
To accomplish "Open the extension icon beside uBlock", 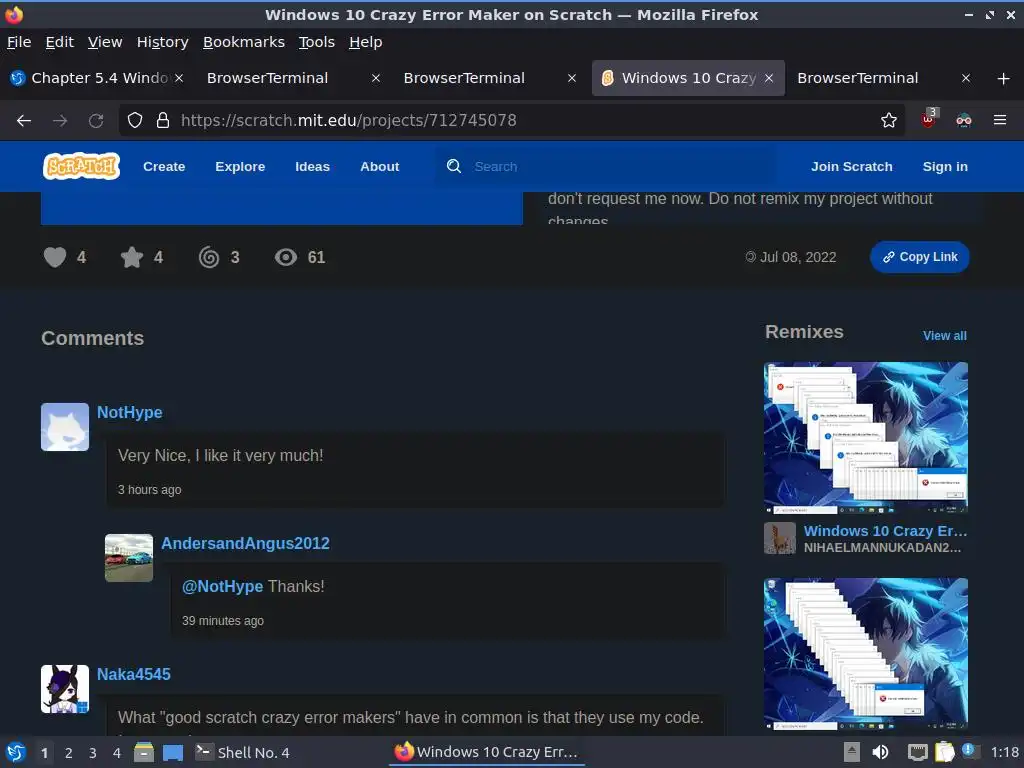I will coord(964,120).
